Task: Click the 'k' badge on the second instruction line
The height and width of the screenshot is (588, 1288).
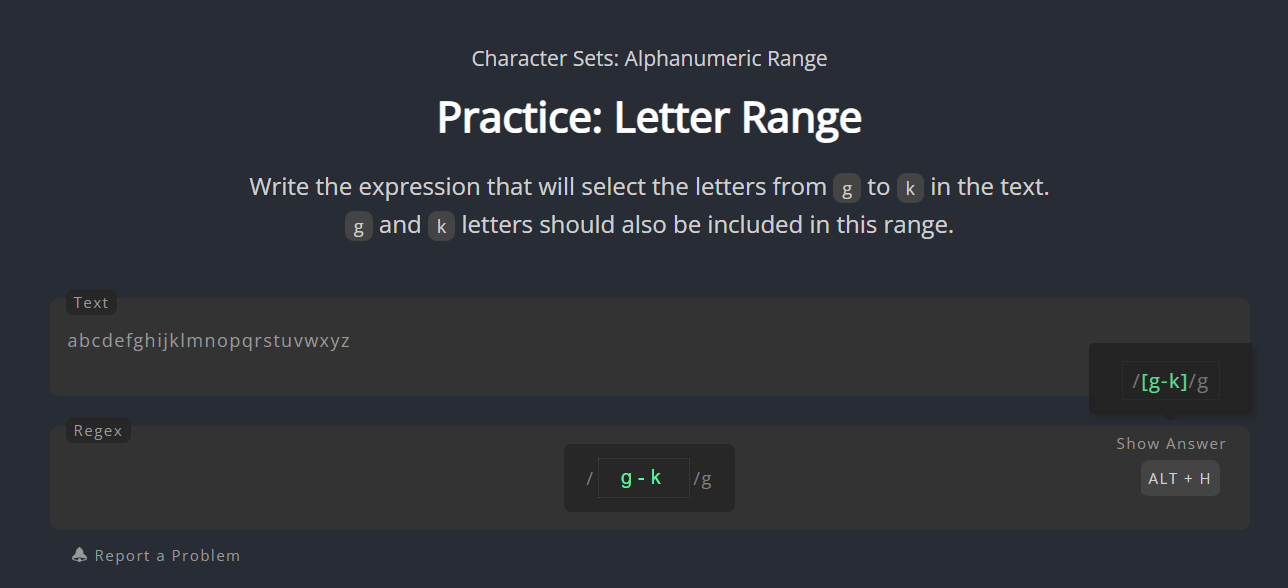Action: (x=441, y=226)
